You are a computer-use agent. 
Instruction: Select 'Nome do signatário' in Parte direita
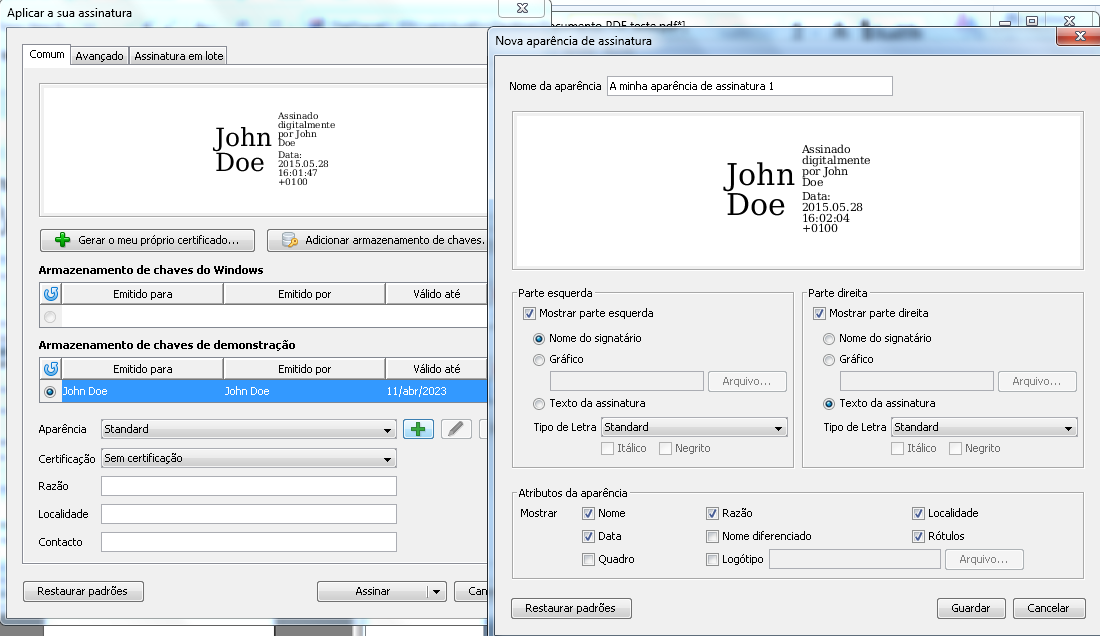click(829, 339)
